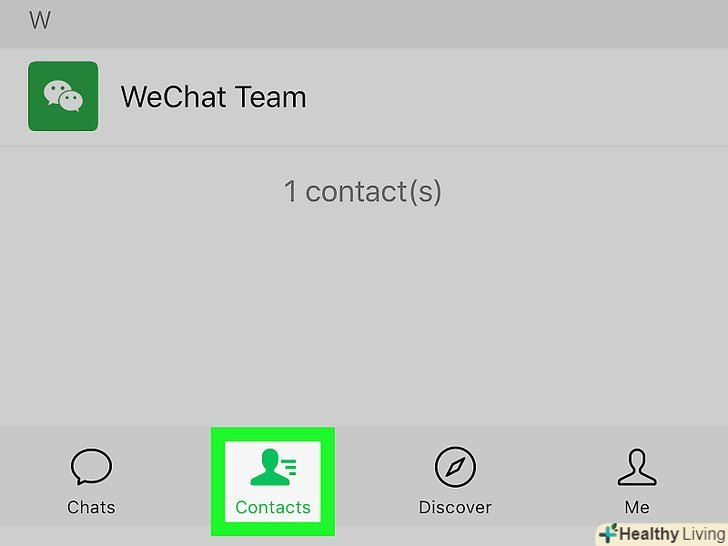
Task: Click the Healthy Living watermark logo
Action: click(x=662, y=534)
